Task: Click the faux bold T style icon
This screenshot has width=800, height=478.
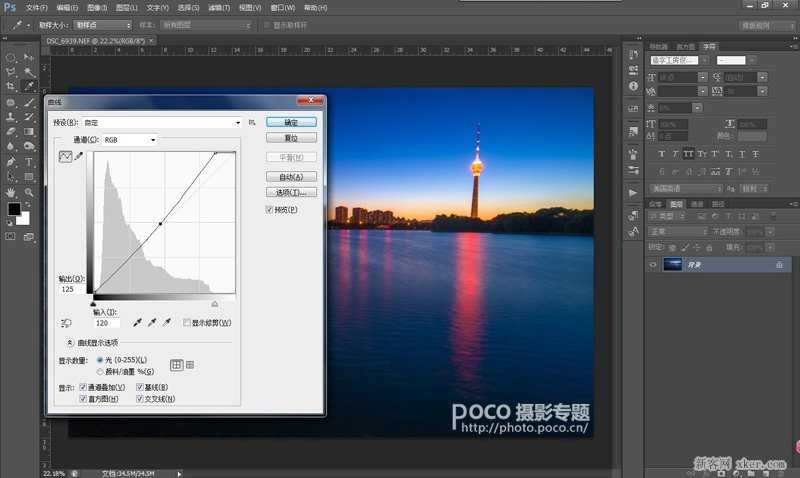Action: tap(662, 154)
